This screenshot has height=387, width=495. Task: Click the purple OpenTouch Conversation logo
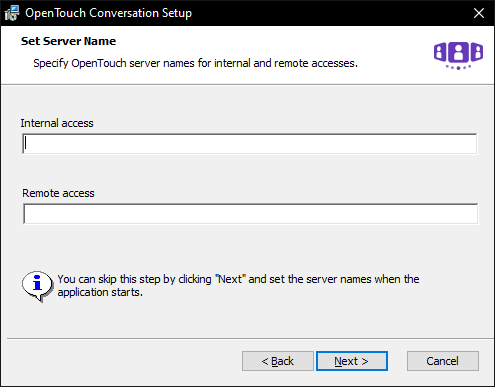click(458, 55)
